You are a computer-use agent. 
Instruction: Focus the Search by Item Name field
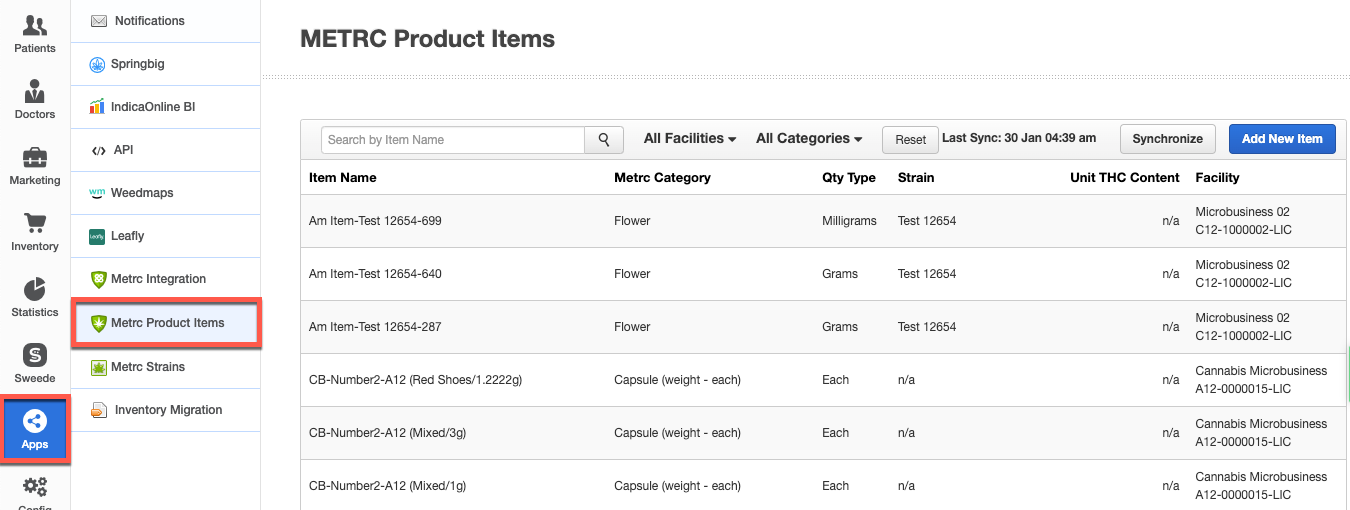coord(453,140)
